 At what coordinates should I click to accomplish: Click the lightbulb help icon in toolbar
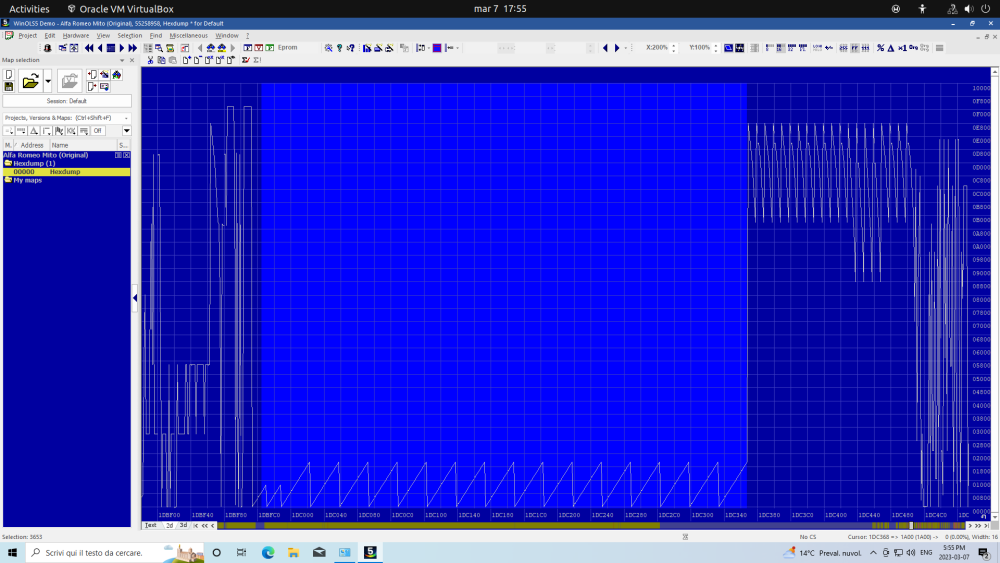[x=339, y=48]
